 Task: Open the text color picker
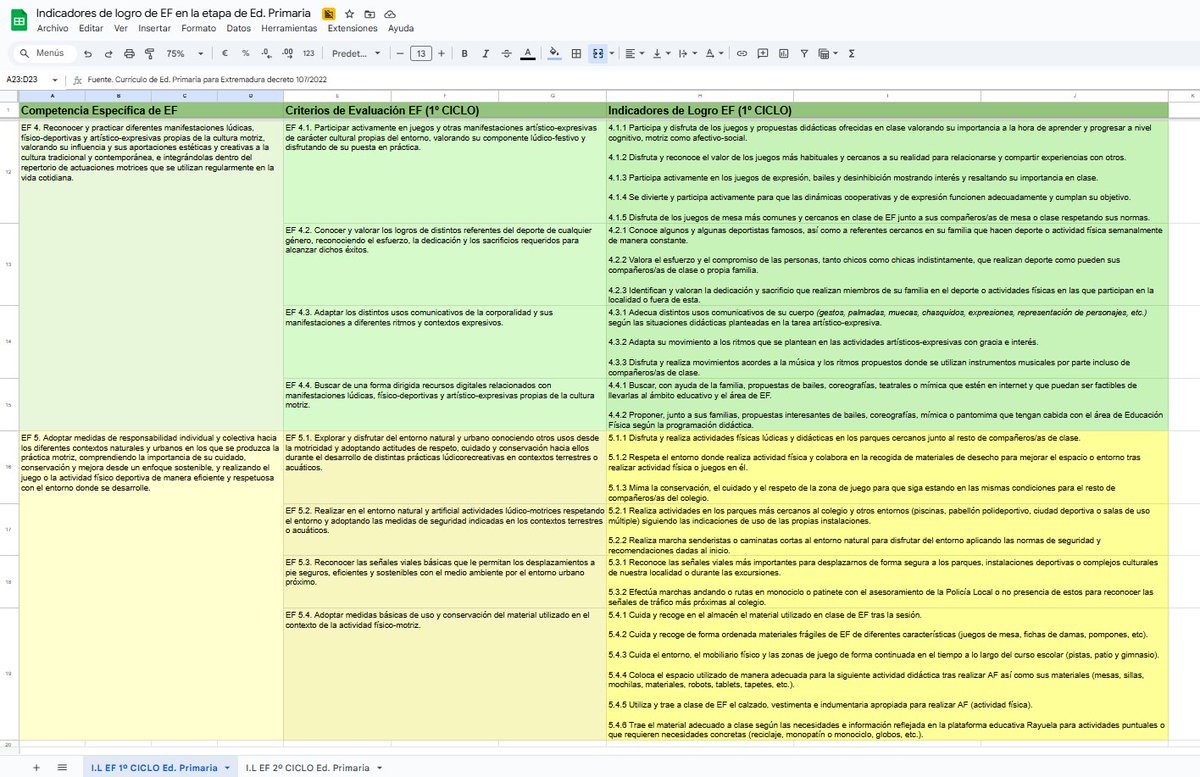pos(527,53)
